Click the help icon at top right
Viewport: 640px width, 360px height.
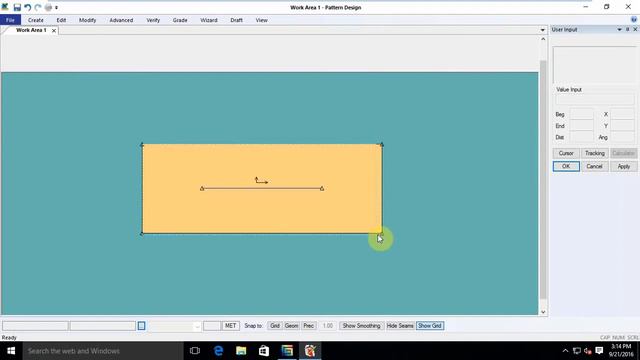point(634,20)
